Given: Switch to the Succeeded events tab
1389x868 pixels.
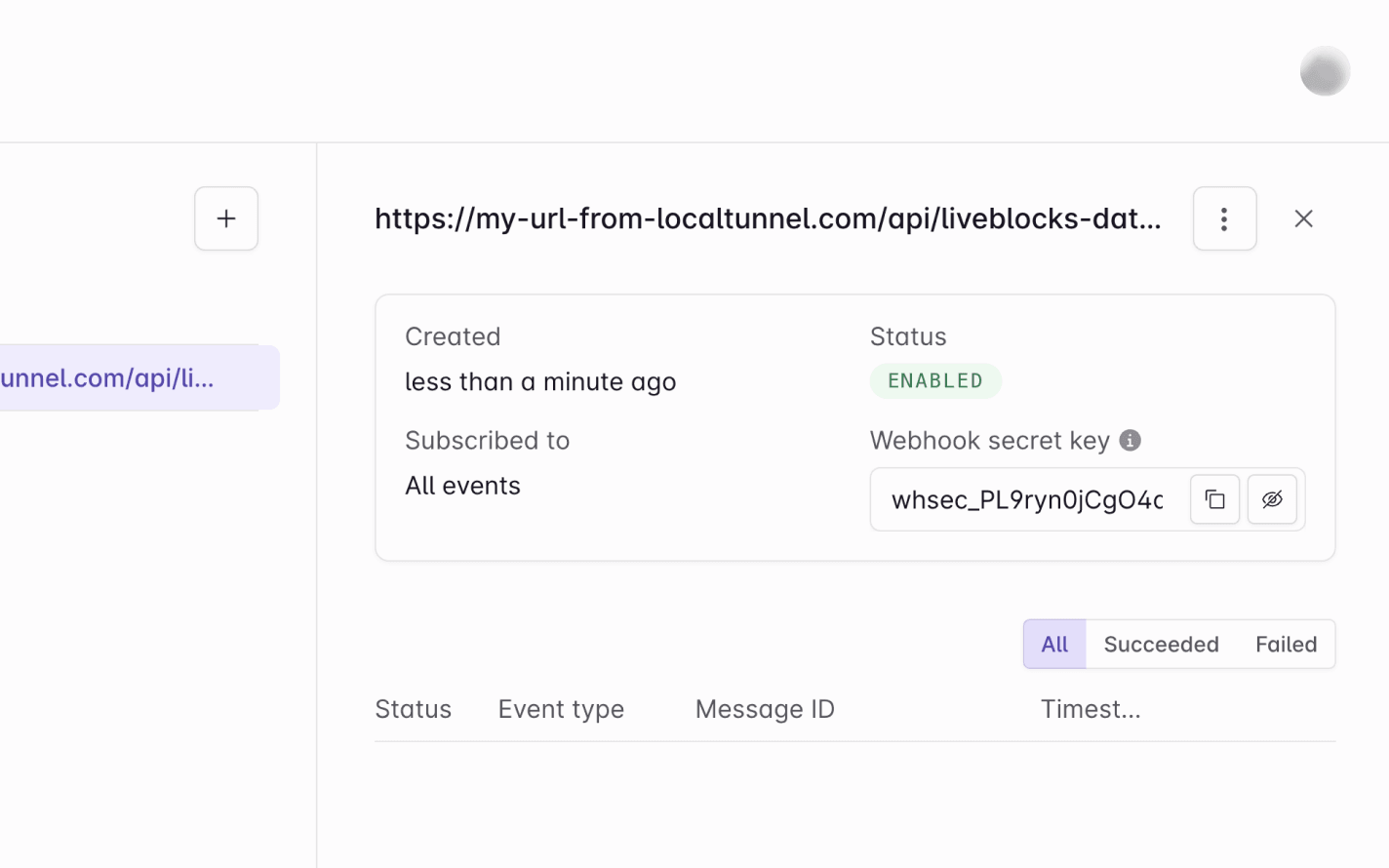Looking at the screenshot, I should point(1161,644).
